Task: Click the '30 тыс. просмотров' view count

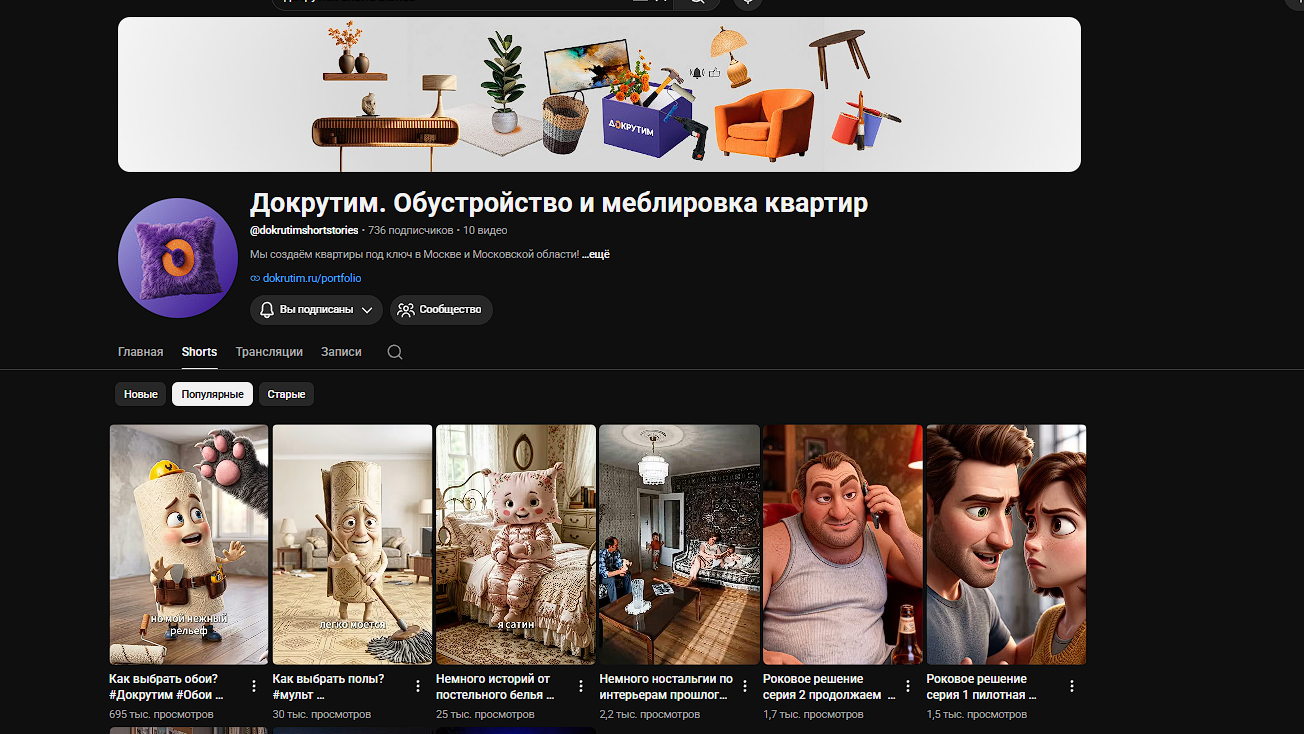Action: (x=322, y=715)
